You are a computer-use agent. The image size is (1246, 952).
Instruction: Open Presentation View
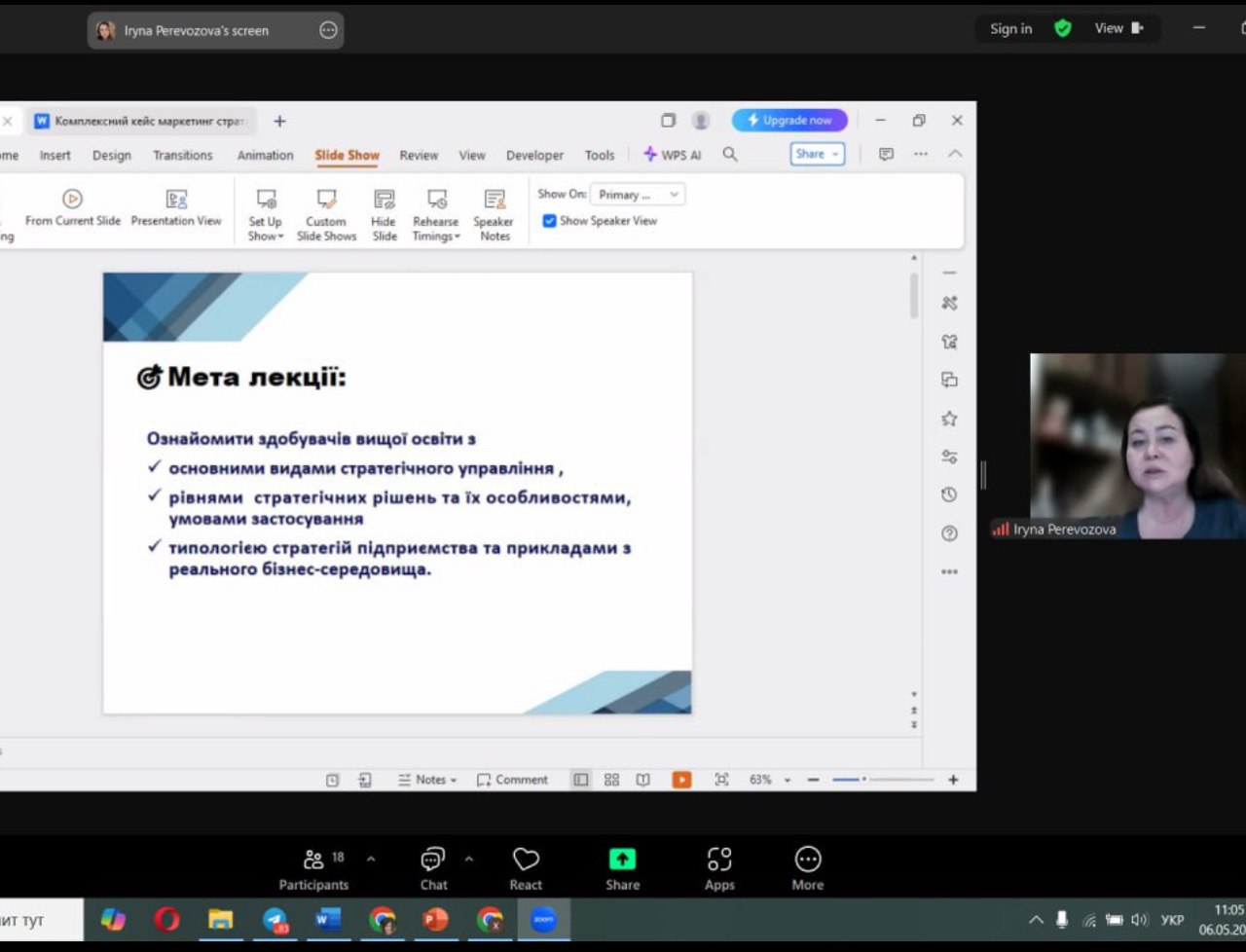coord(176,208)
